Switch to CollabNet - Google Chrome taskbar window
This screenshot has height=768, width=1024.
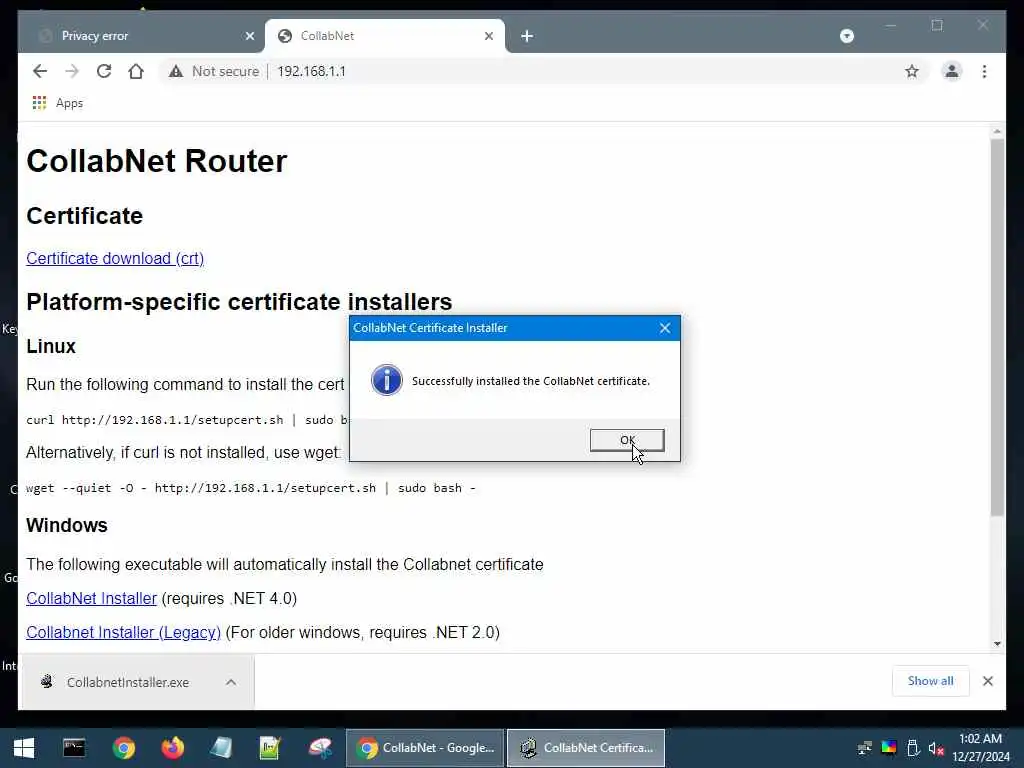[x=425, y=748]
